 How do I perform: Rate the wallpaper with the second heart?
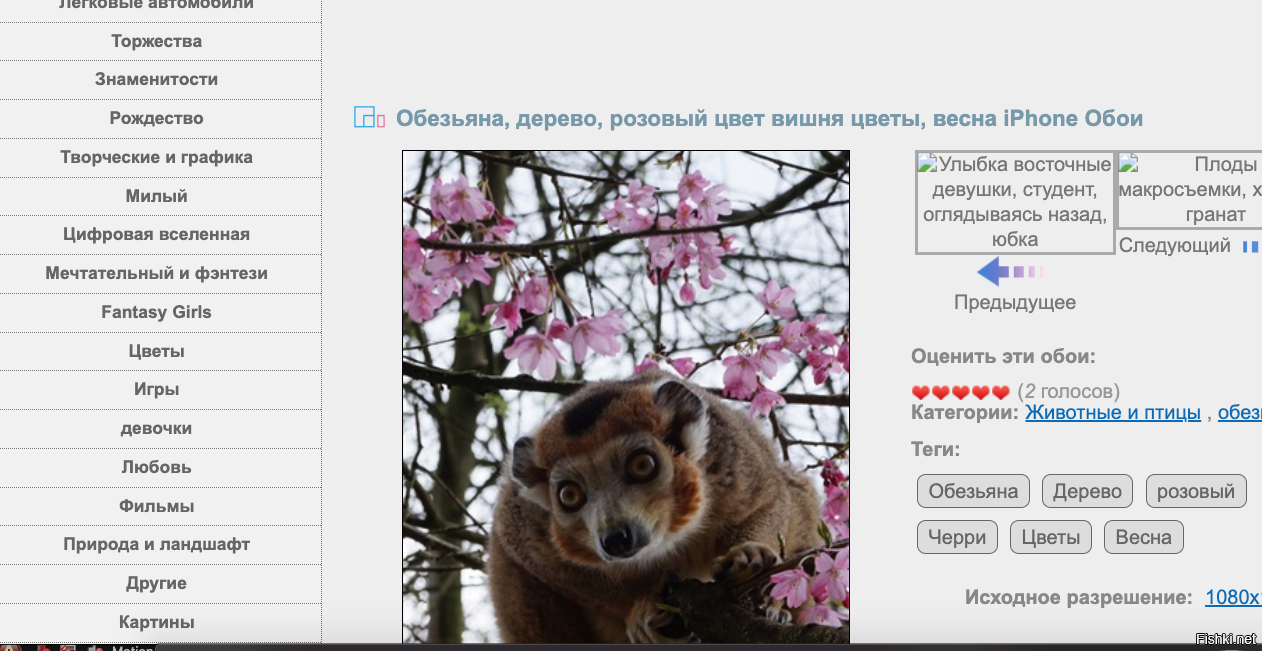click(x=941, y=392)
